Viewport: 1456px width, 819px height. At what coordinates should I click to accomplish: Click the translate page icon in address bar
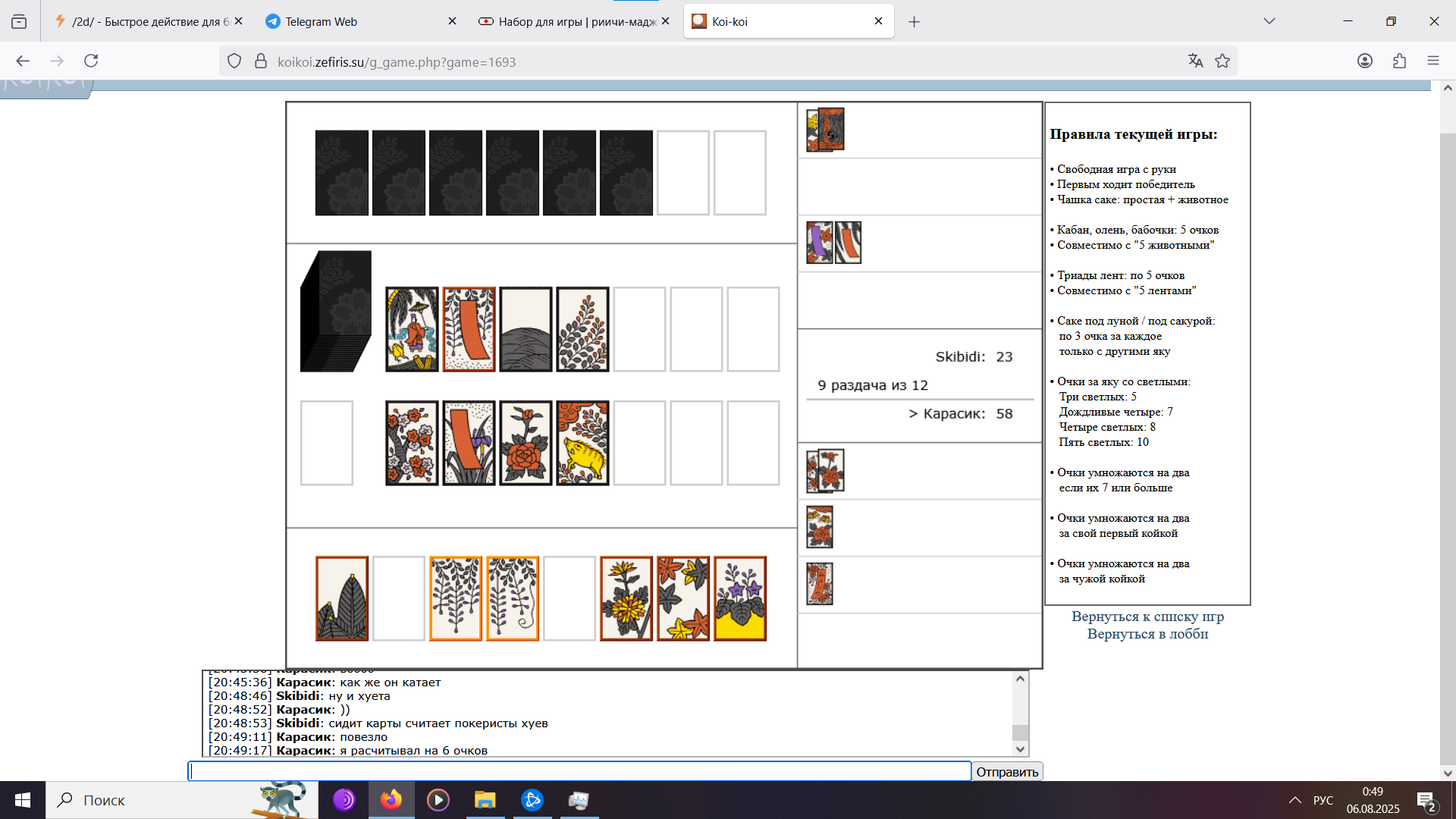point(1195,61)
